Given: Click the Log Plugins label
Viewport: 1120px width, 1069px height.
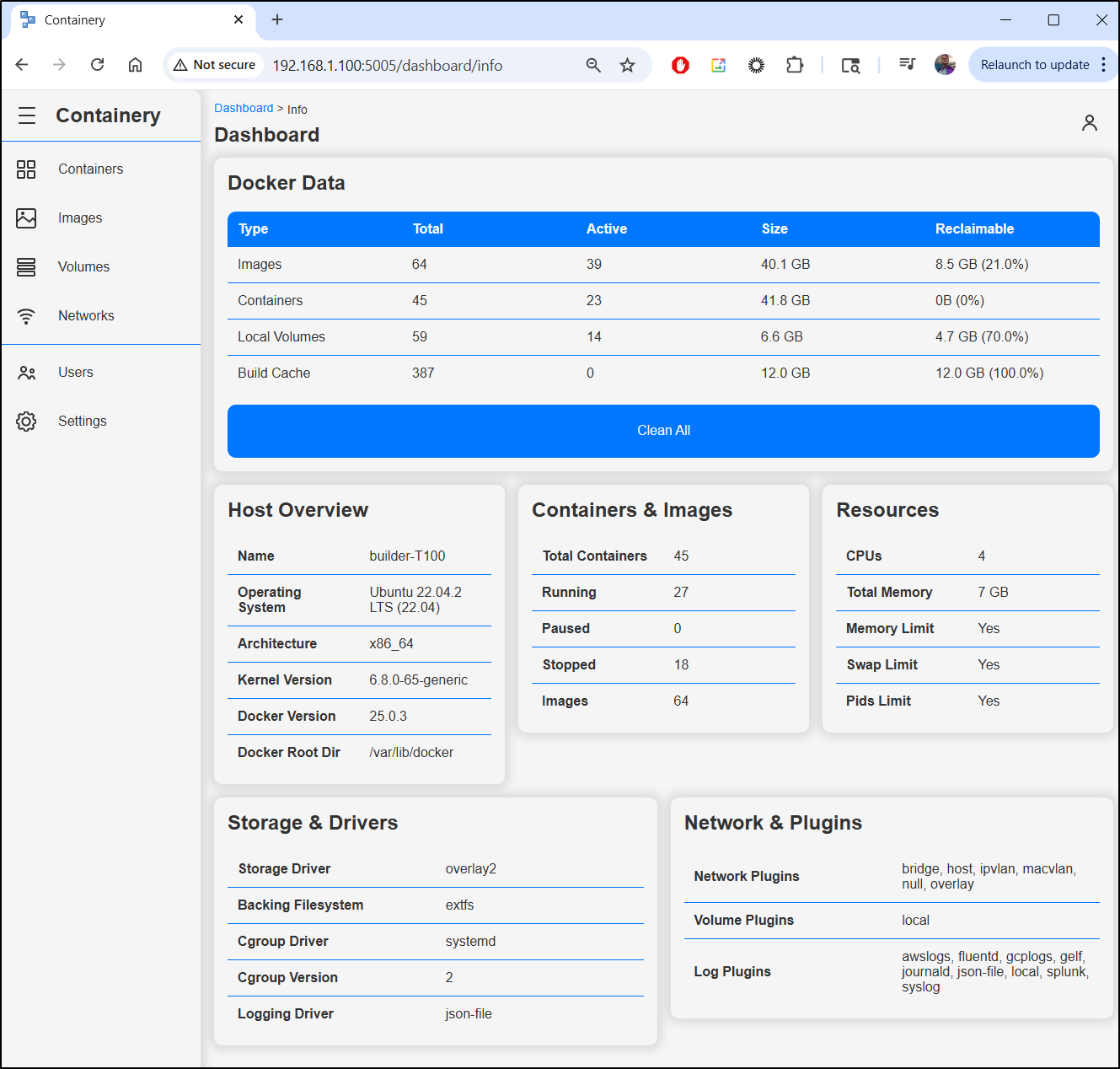Looking at the screenshot, I should [x=732, y=972].
